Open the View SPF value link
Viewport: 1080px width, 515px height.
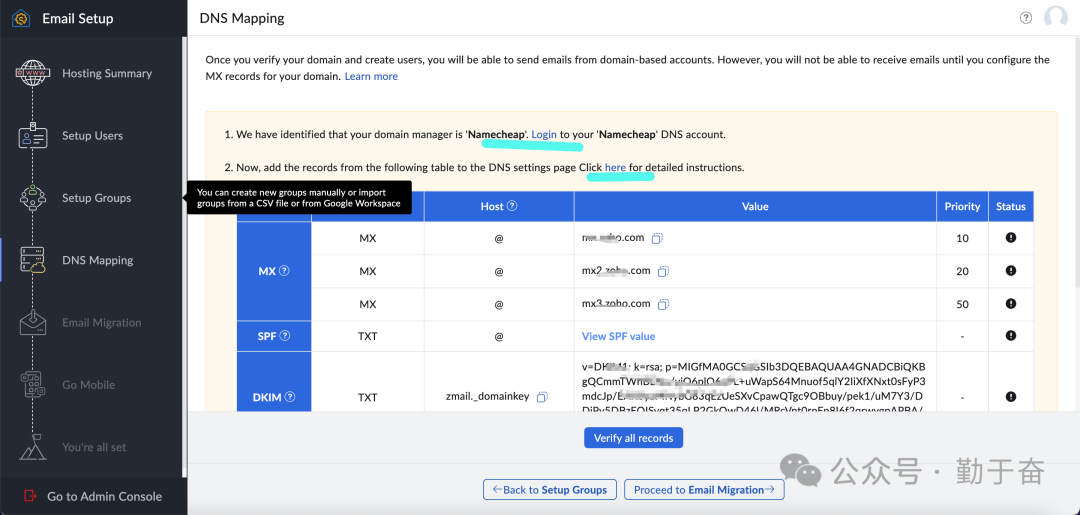tap(618, 336)
